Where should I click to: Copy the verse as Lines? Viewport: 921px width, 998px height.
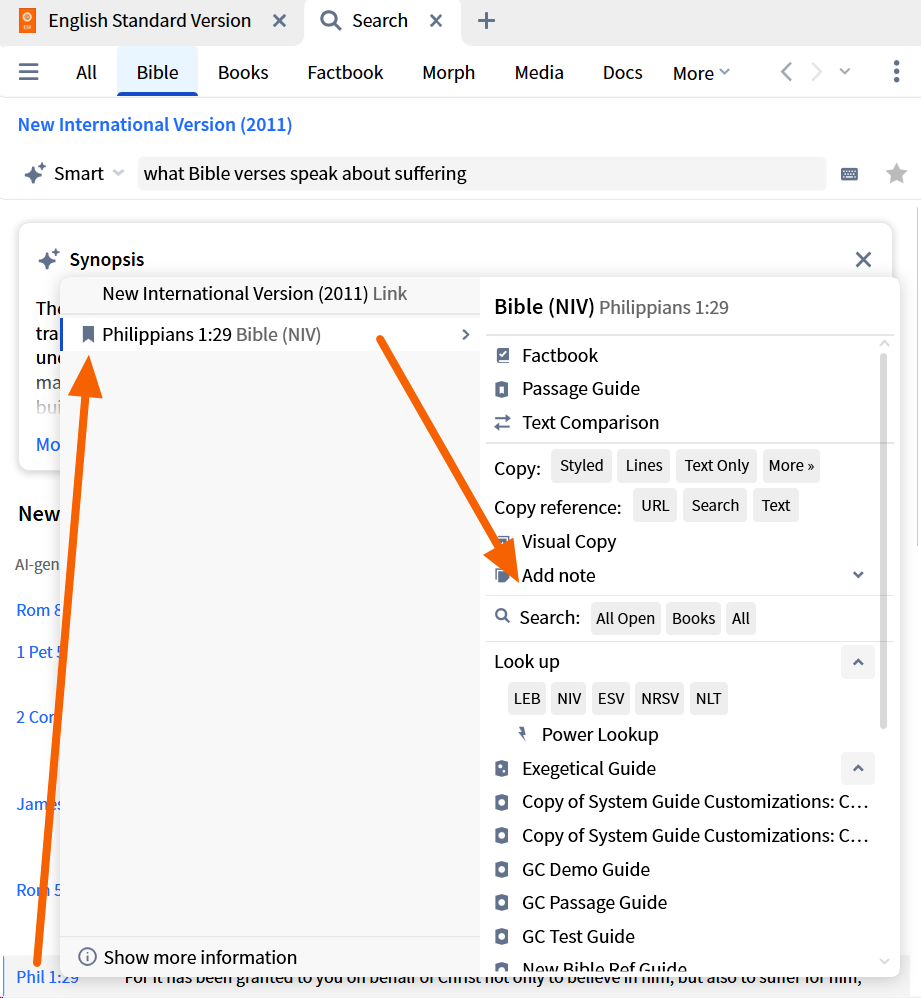644,466
